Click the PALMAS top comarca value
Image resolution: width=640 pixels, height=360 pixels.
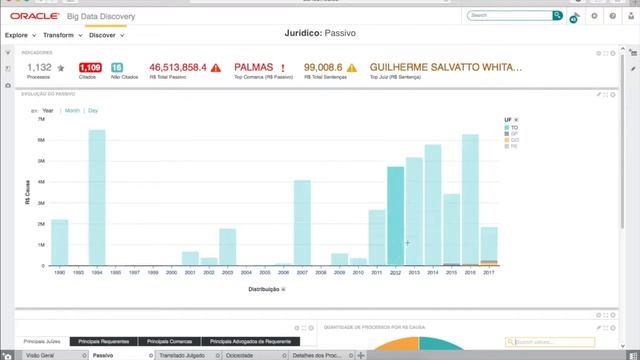click(253, 67)
